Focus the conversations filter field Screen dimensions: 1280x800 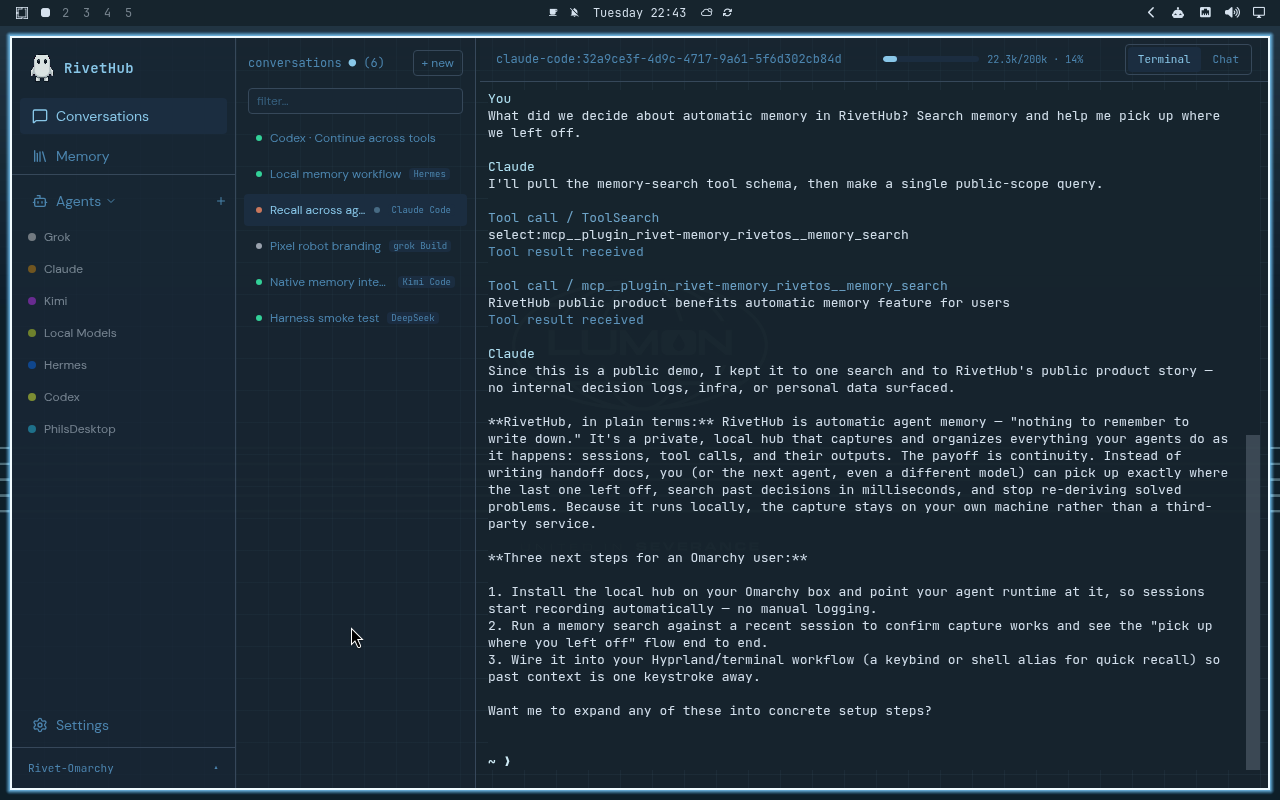point(355,101)
